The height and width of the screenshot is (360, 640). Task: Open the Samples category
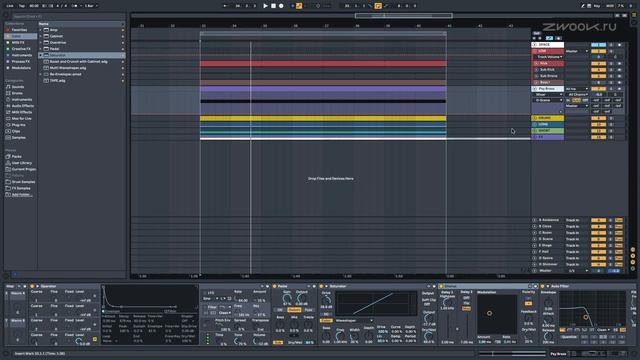tap(18, 138)
